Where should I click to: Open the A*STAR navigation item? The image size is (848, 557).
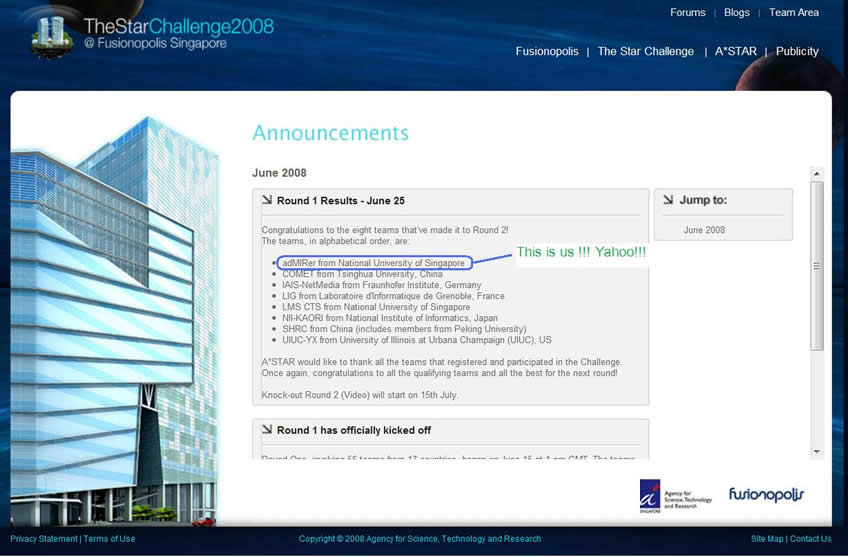[x=735, y=52]
